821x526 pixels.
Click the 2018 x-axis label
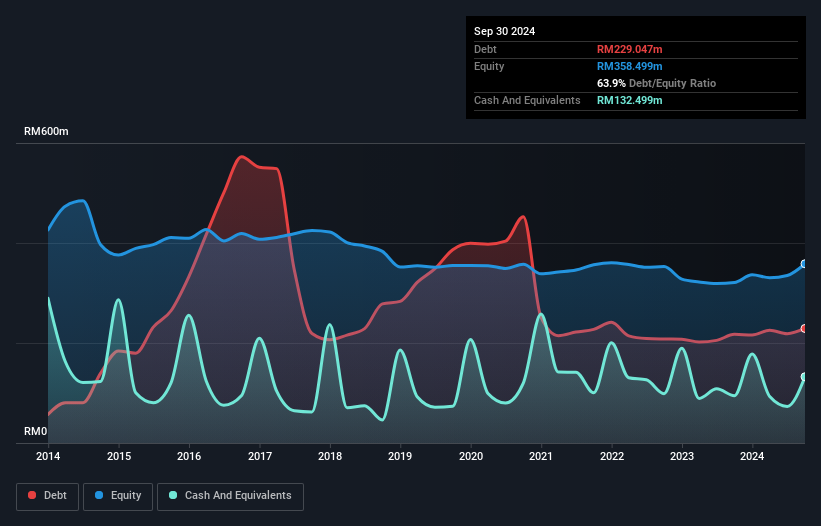pos(330,456)
